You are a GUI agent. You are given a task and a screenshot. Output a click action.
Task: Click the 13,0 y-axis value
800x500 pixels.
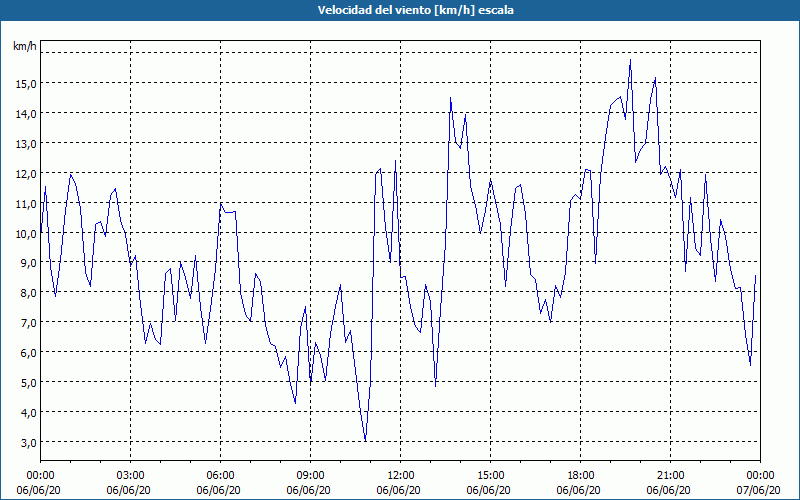(x=26, y=143)
